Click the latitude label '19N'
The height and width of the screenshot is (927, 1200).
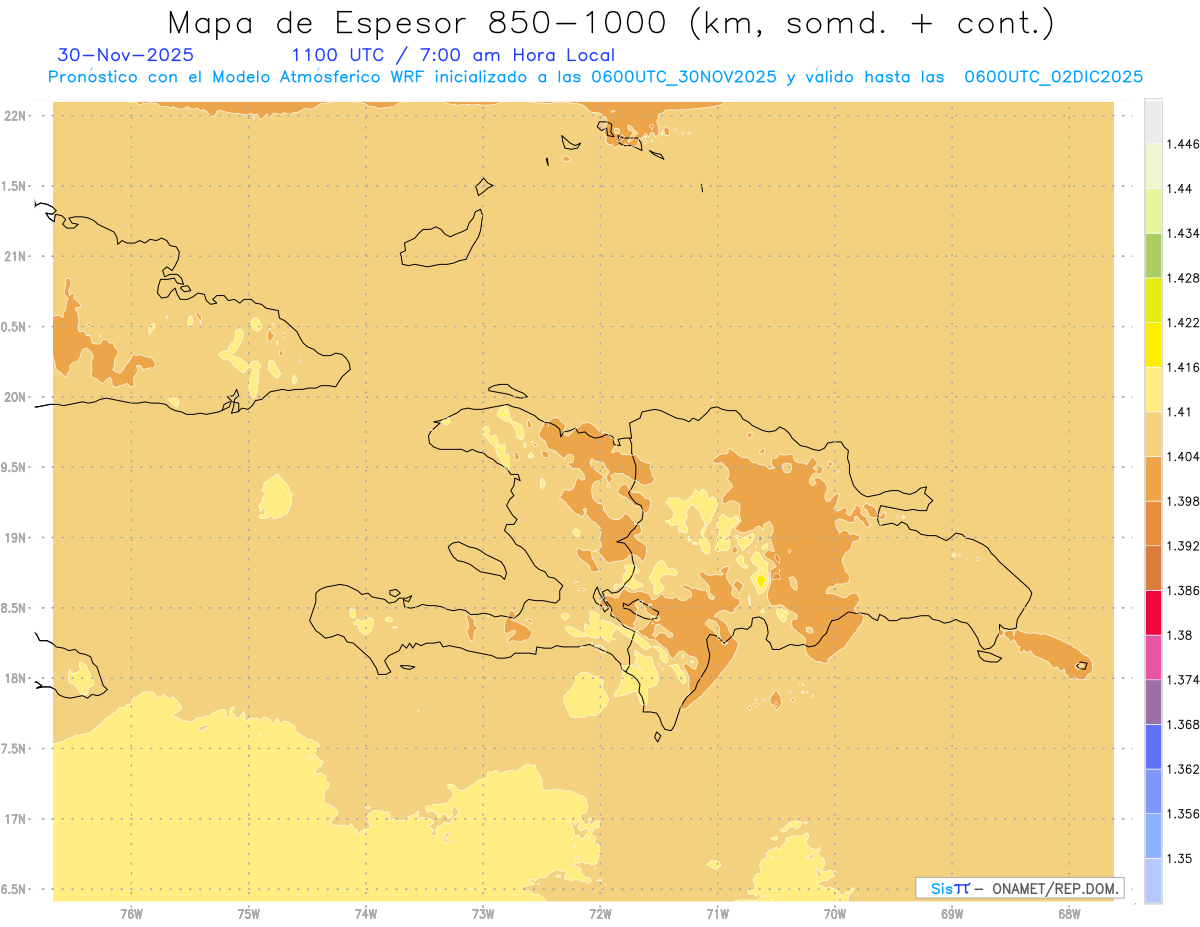pyautogui.click(x=15, y=538)
